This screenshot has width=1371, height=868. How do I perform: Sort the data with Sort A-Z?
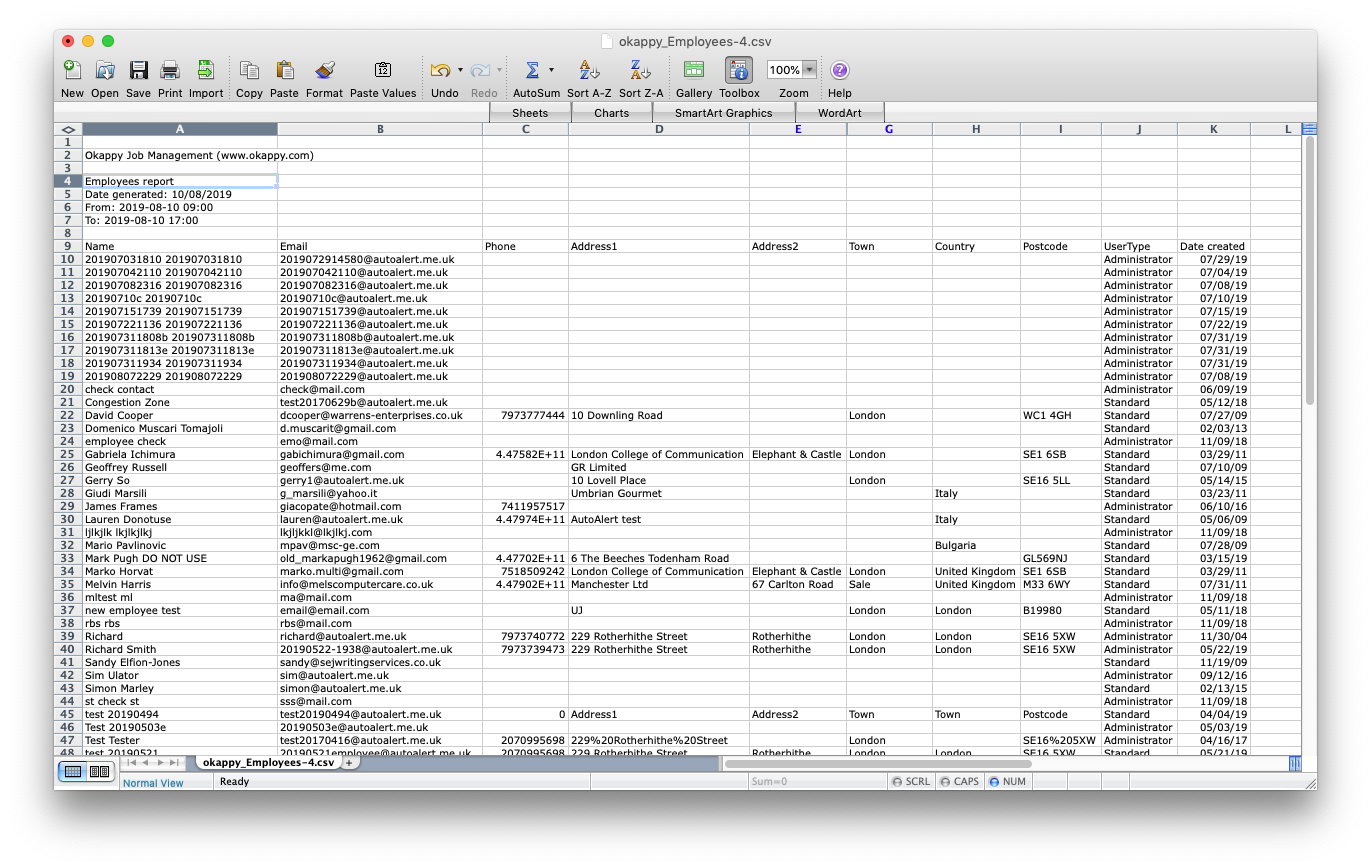coord(588,70)
